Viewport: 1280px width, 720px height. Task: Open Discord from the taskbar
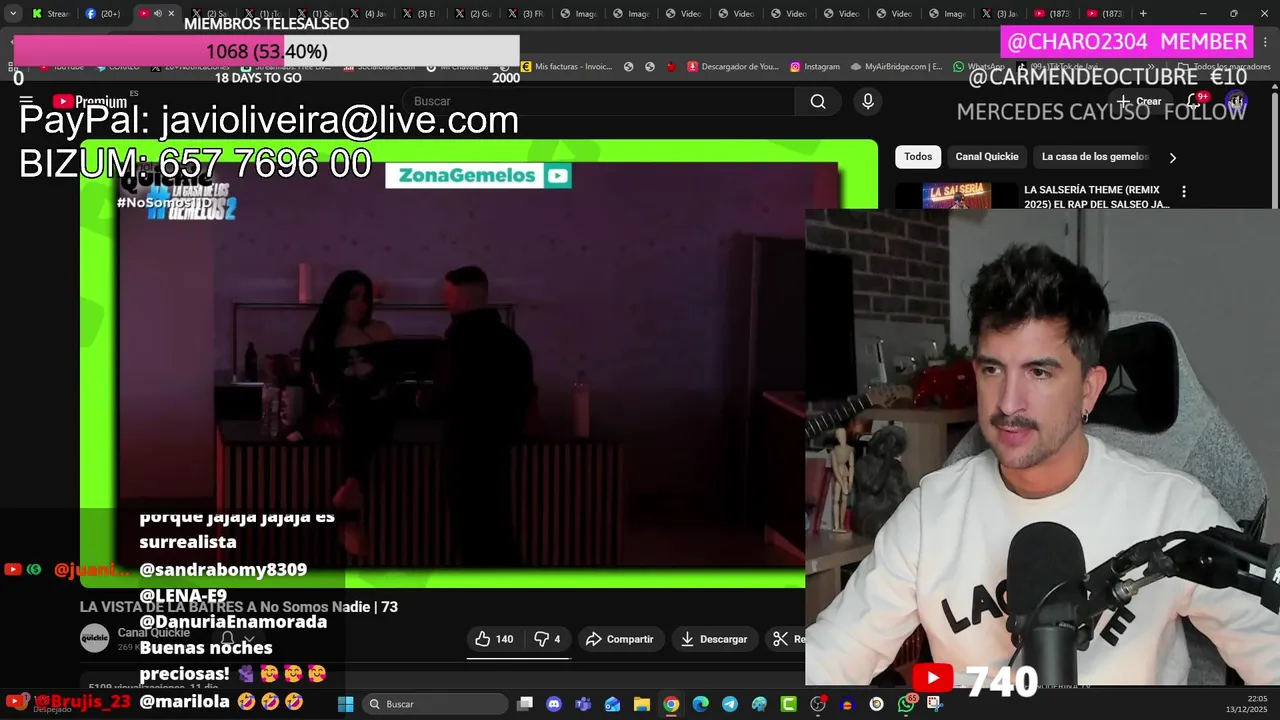click(x=554, y=704)
